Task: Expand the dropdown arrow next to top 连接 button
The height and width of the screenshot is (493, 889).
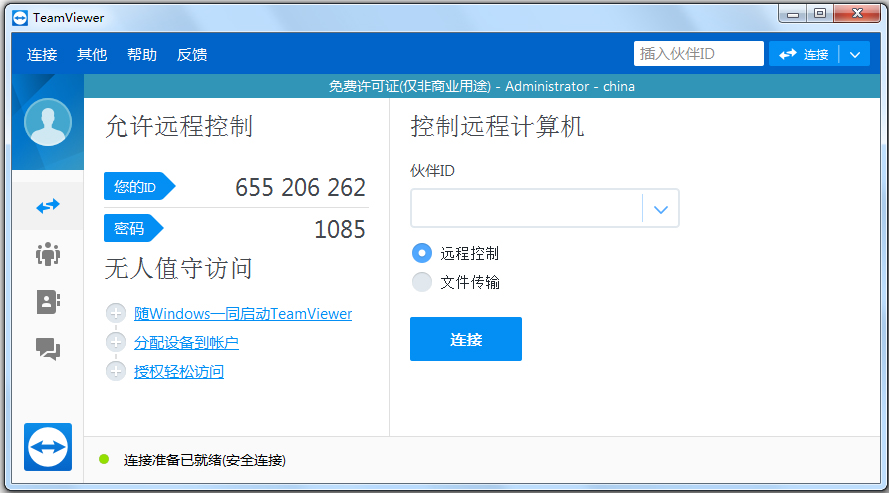Action: coord(855,55)
